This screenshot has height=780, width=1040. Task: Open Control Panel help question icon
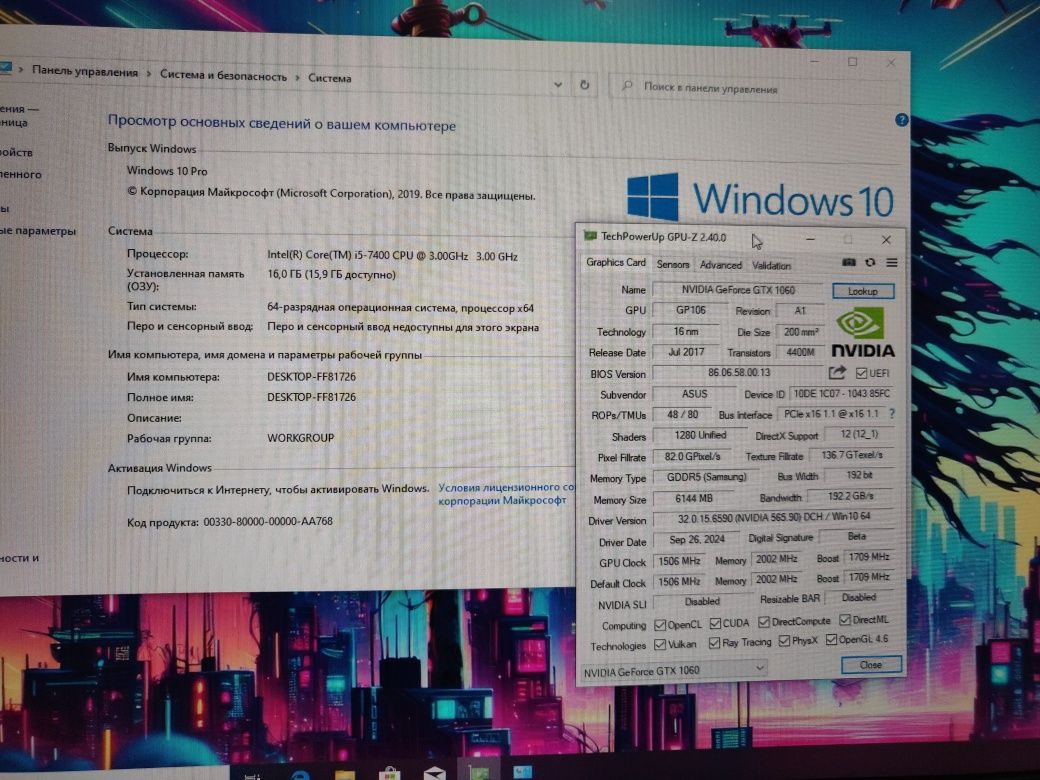click(x=901, y=120)
